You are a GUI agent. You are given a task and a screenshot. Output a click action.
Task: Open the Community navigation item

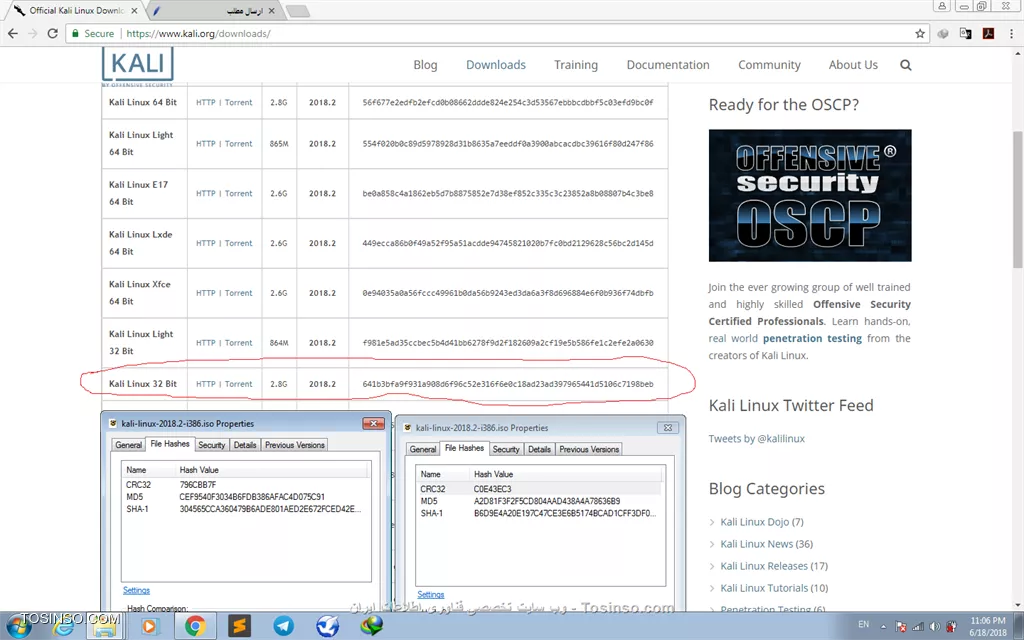point(769,65)
